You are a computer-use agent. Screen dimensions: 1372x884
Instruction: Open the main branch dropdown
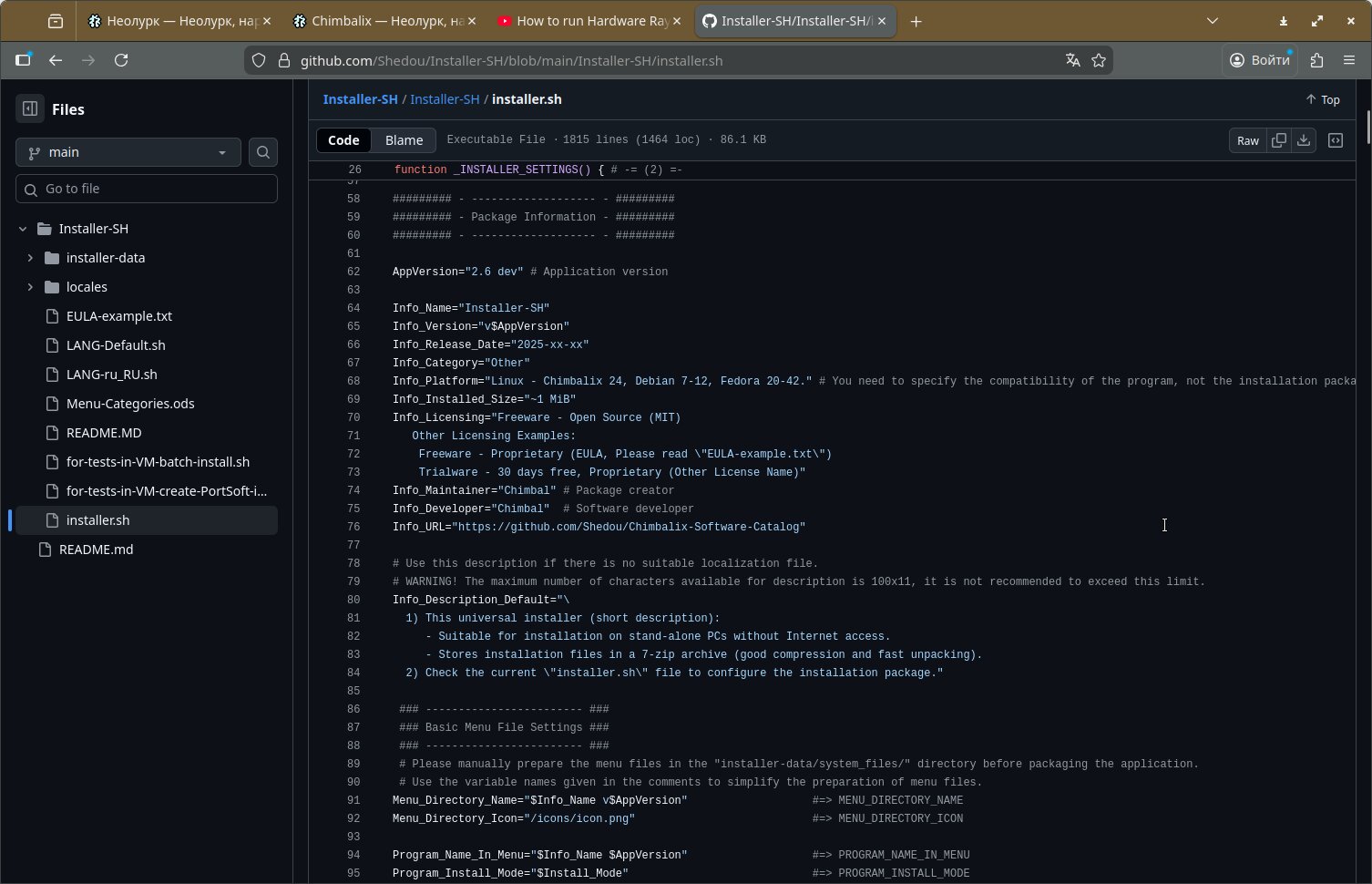(128, 152)
